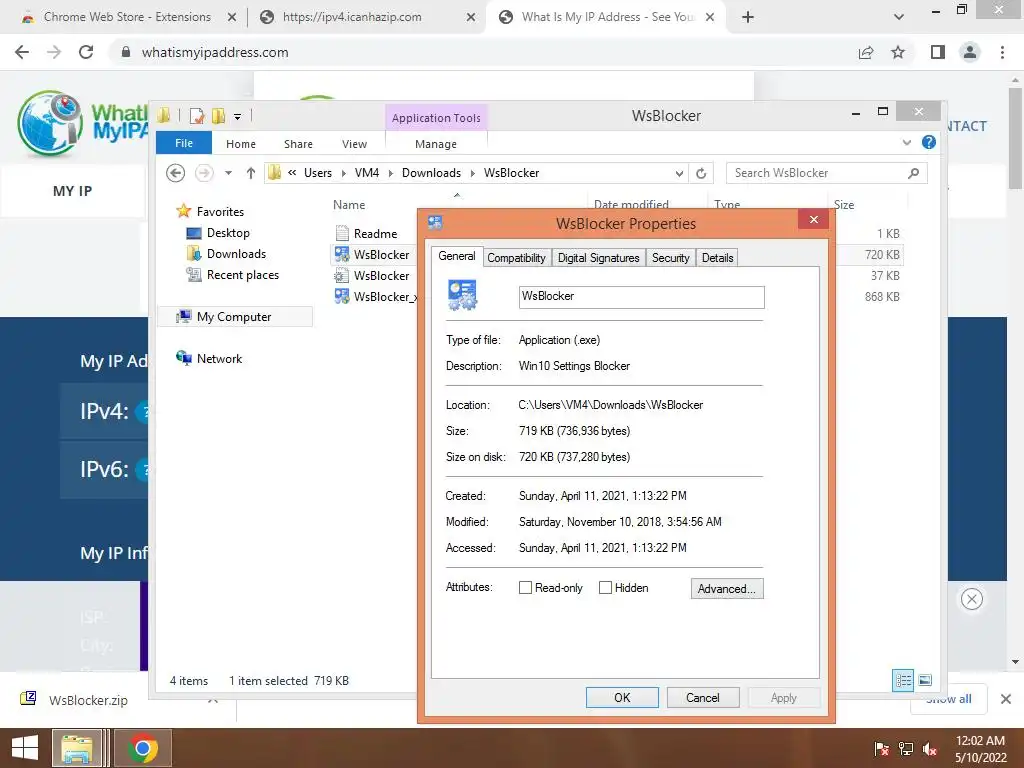Open Quick Access Toolbar customize dropdown
This screenshot has width=1024, height=768.
[238, 117]
